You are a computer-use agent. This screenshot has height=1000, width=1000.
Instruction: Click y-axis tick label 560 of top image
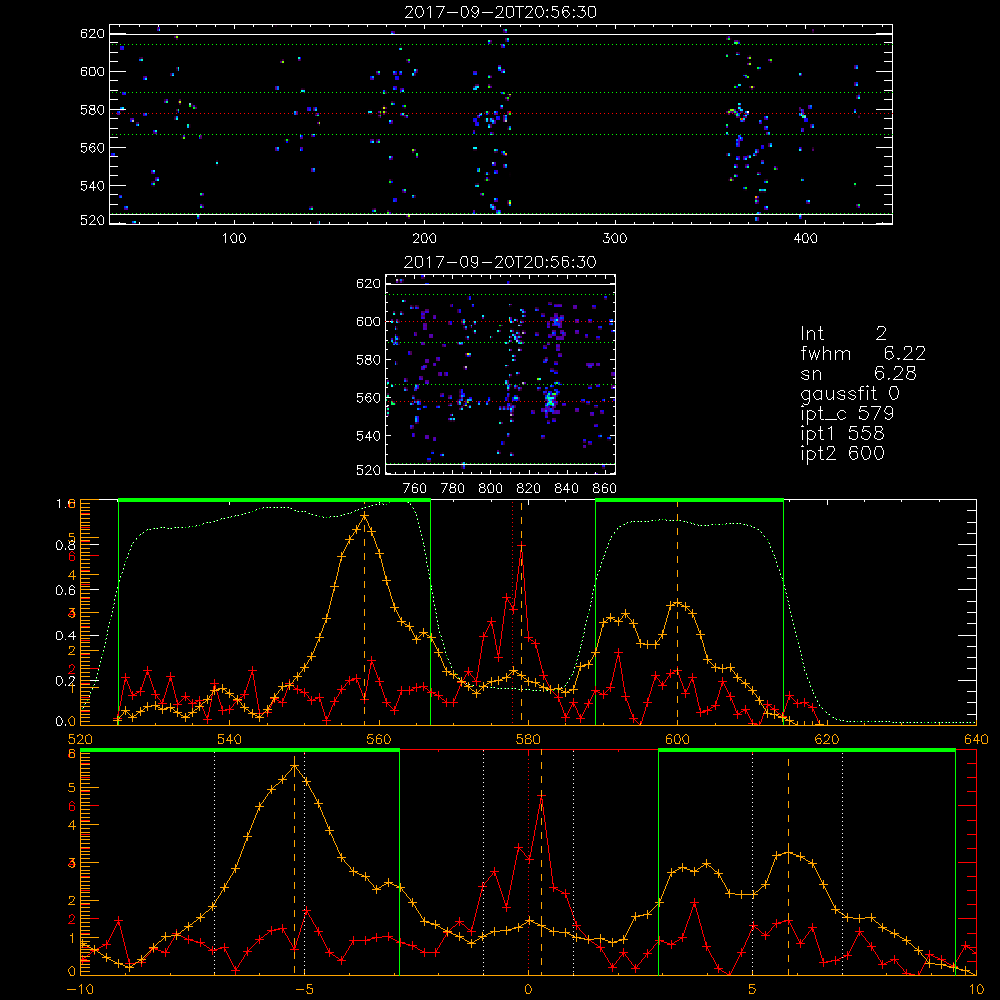92,147
